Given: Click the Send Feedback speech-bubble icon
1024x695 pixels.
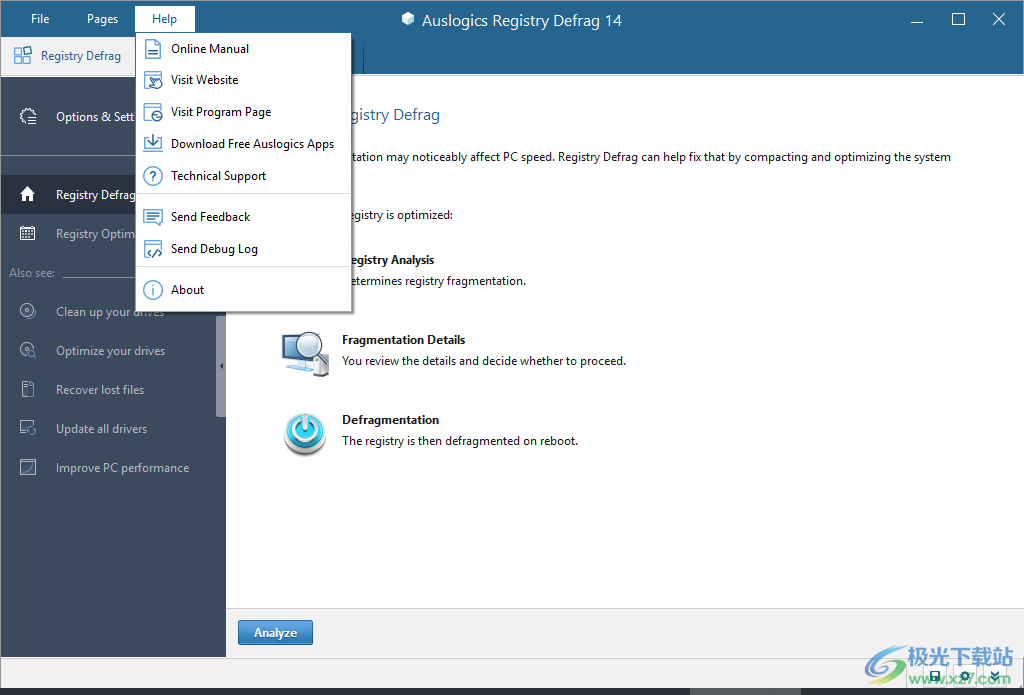Looking at the screenshot, I should [x=153, y=217].
